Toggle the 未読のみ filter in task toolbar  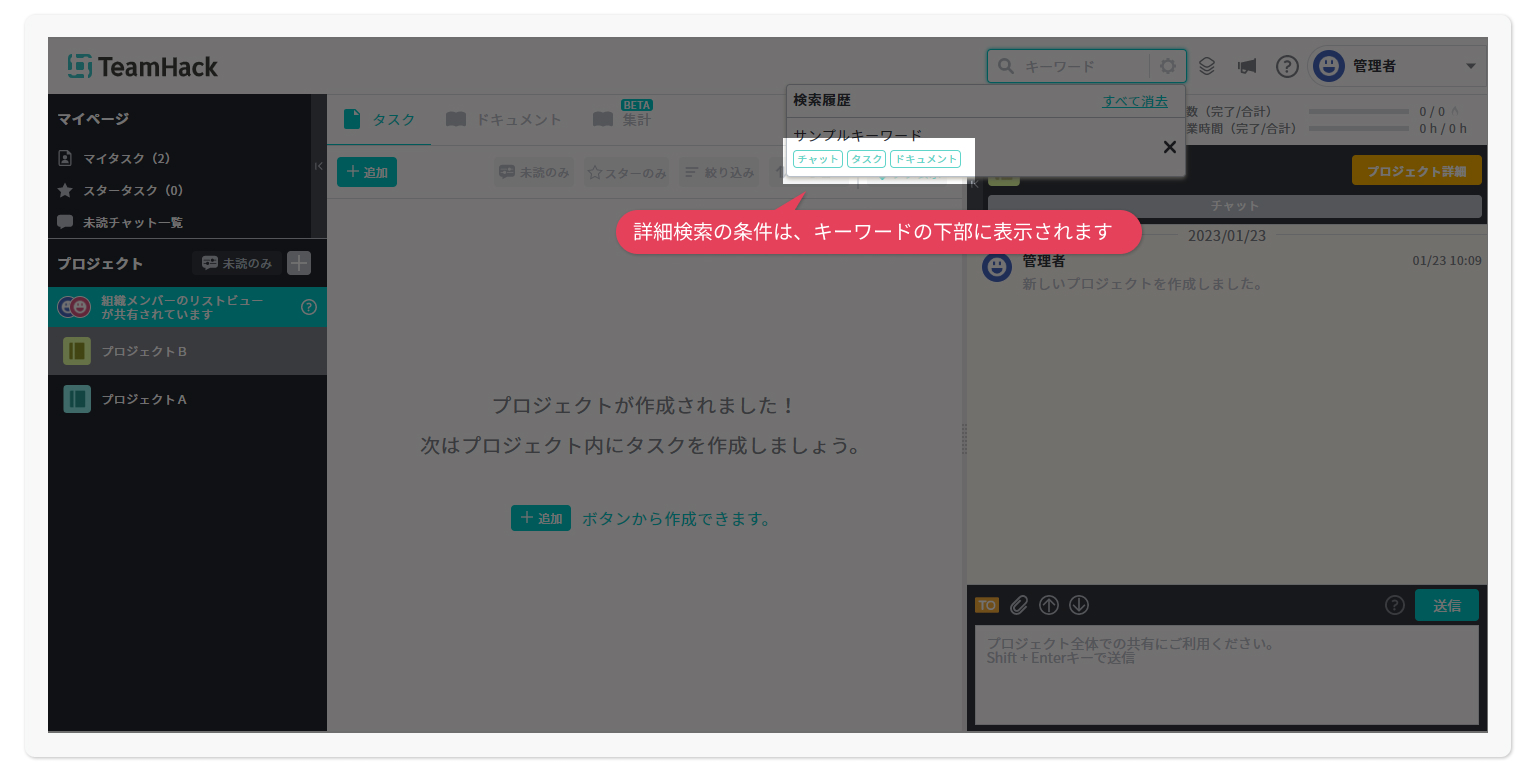click(534, 172)
